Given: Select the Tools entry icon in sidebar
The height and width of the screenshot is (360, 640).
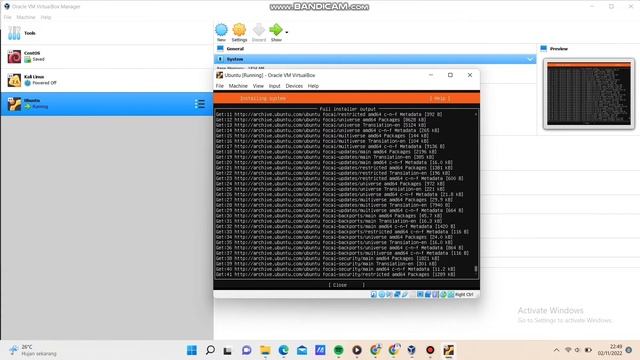Looking at the screenshot, I should point(14,33).
